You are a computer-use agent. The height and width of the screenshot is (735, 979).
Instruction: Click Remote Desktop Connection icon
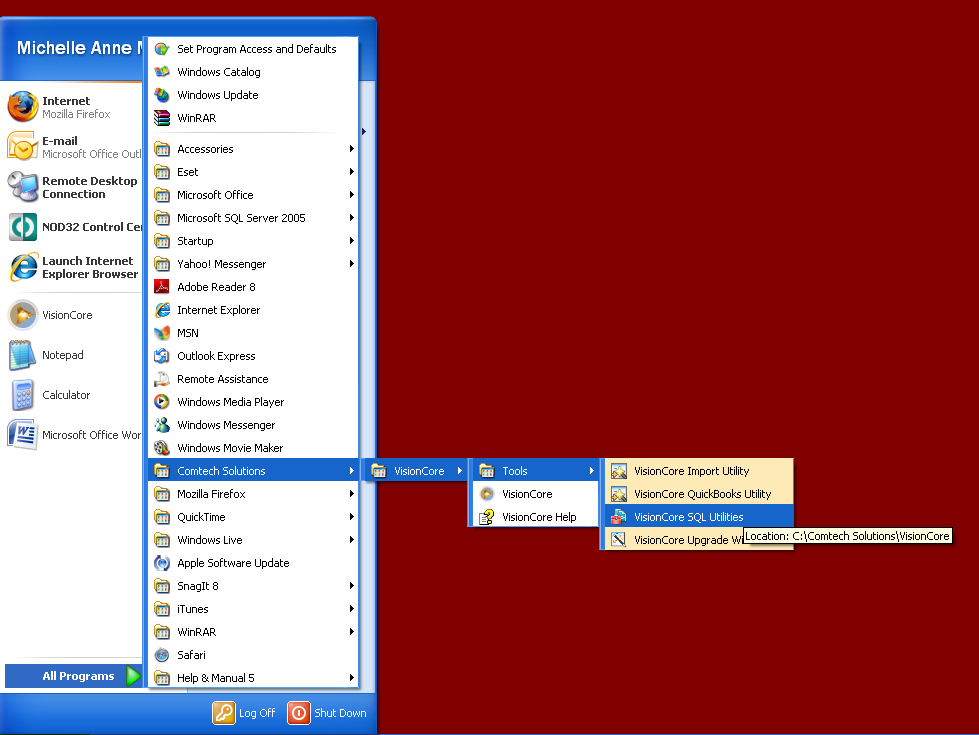coord(22,187)
